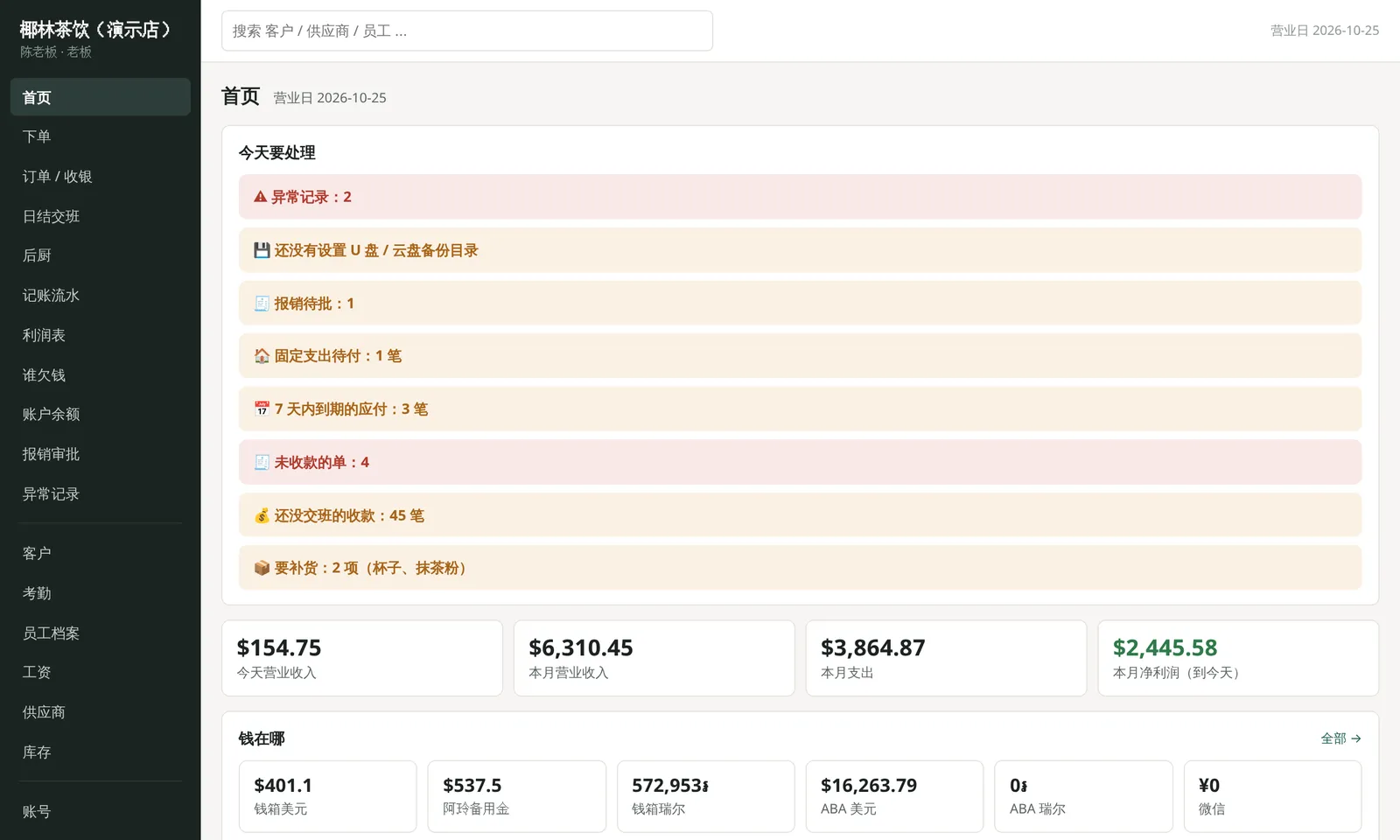Select the ¥0 微信 account card
The height and width of the screenshot is (840, 1400).
[1273, 796]
